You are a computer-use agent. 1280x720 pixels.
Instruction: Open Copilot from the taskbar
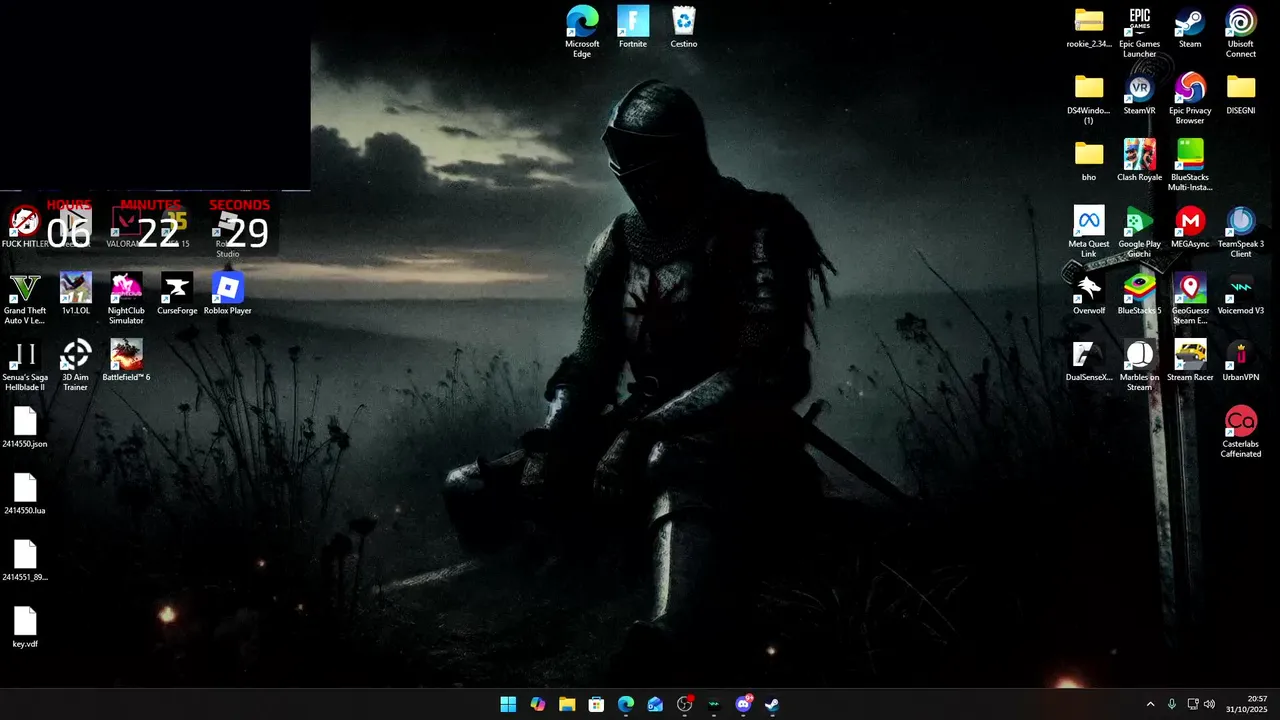click(538, 704)
